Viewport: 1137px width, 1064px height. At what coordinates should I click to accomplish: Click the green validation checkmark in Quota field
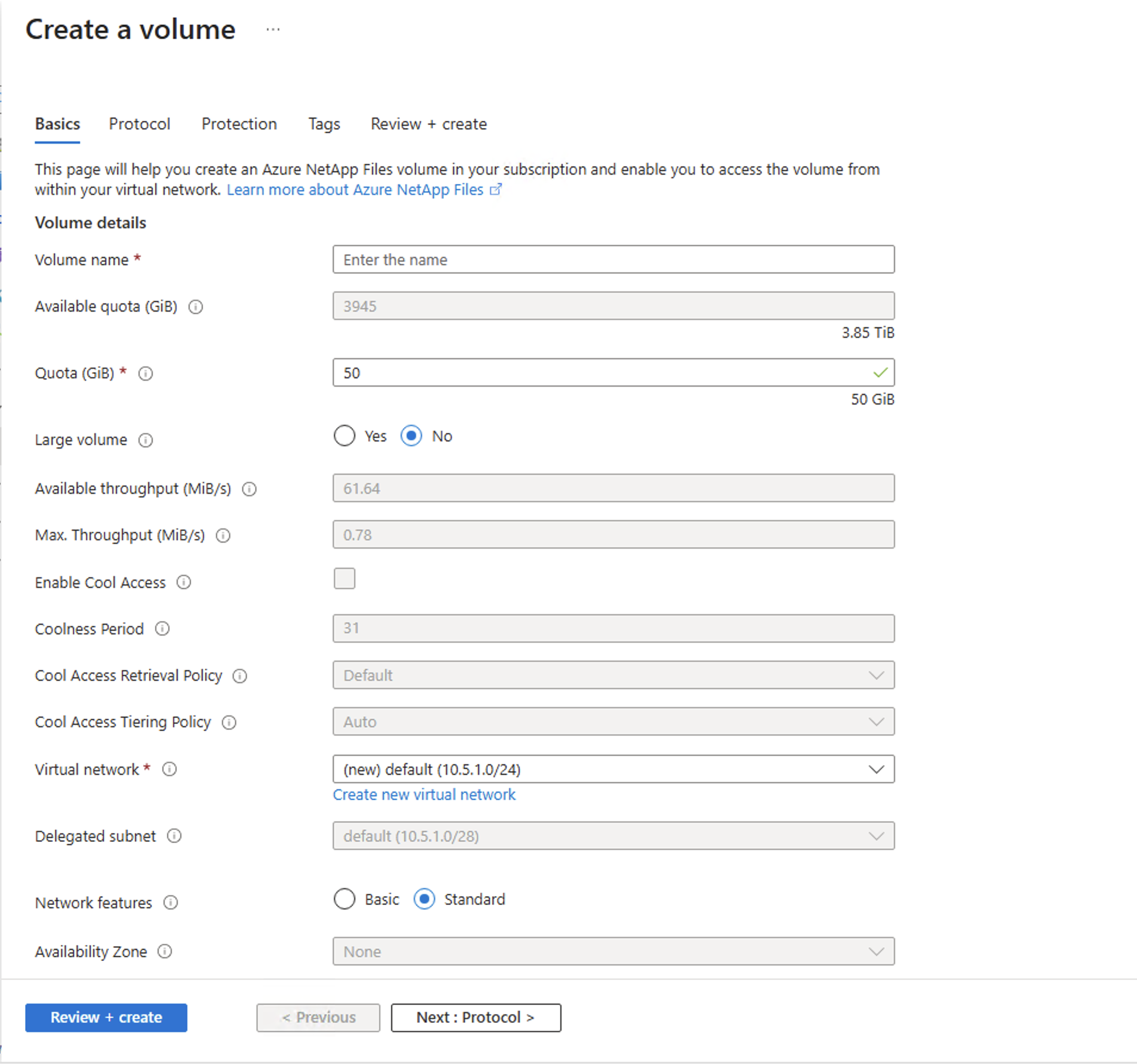pyautogui.click(x=880, y=373)
